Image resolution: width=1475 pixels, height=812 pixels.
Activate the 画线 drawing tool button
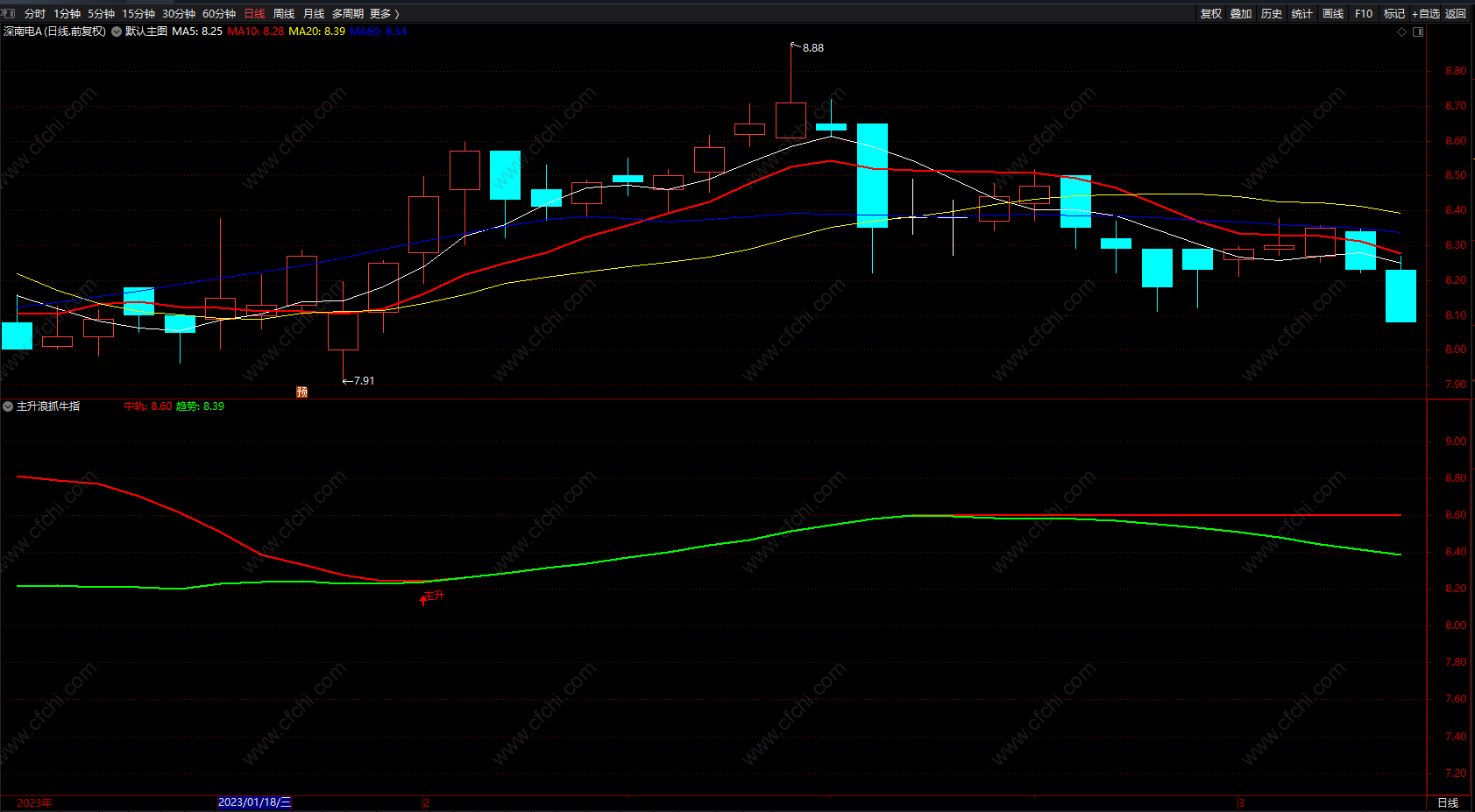(1333, 14)
